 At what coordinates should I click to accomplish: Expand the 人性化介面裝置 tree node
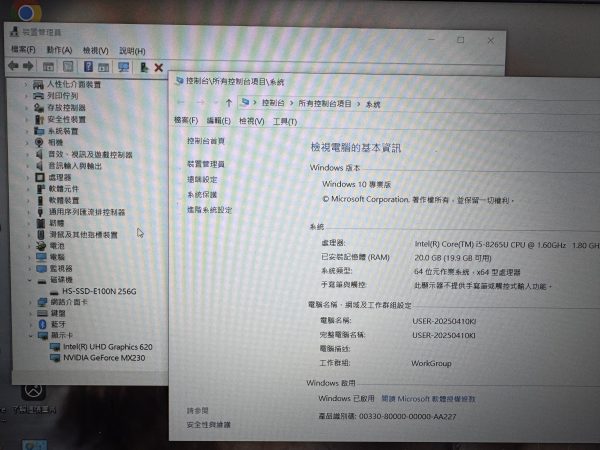point(26,84)
